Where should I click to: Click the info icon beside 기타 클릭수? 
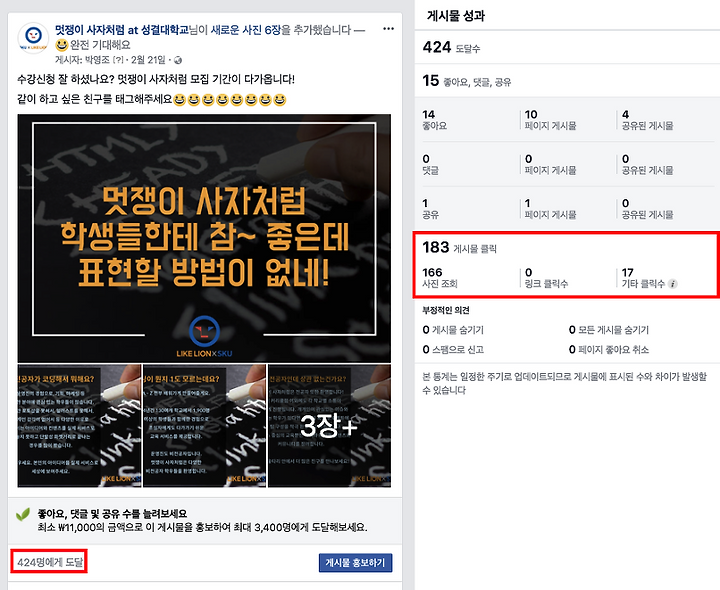(x=672, y=284)
